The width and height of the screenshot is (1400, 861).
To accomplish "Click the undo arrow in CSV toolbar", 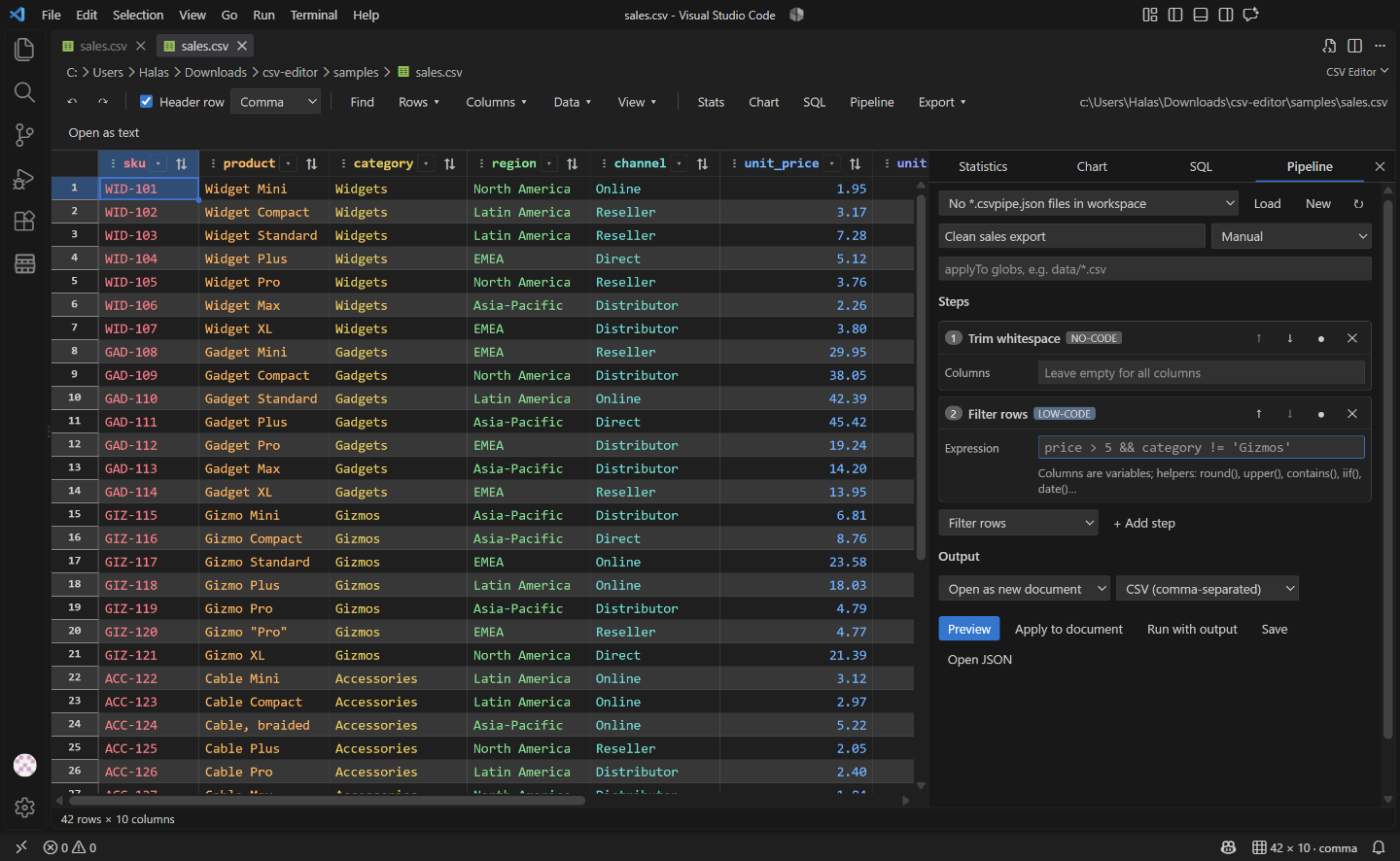I will (72, 102).
